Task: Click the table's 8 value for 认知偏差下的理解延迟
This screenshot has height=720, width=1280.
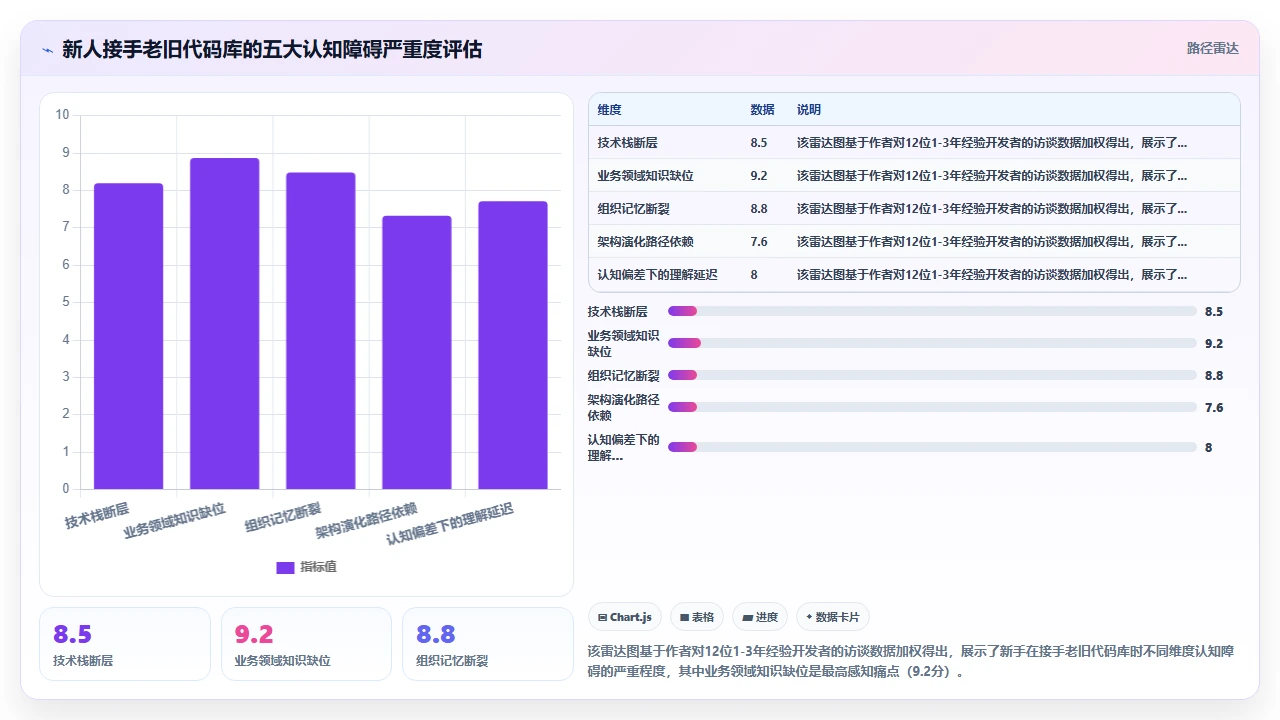Action: 754,275
